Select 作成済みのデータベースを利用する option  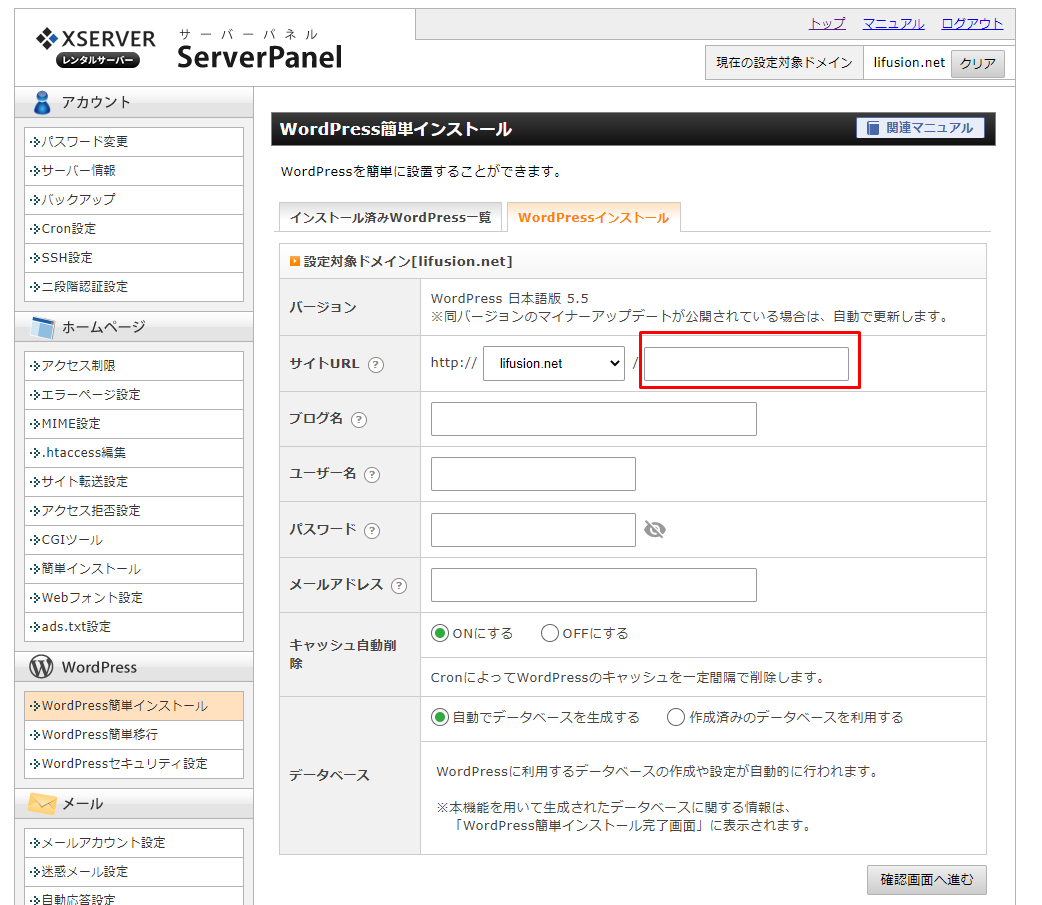click(676, 718)
